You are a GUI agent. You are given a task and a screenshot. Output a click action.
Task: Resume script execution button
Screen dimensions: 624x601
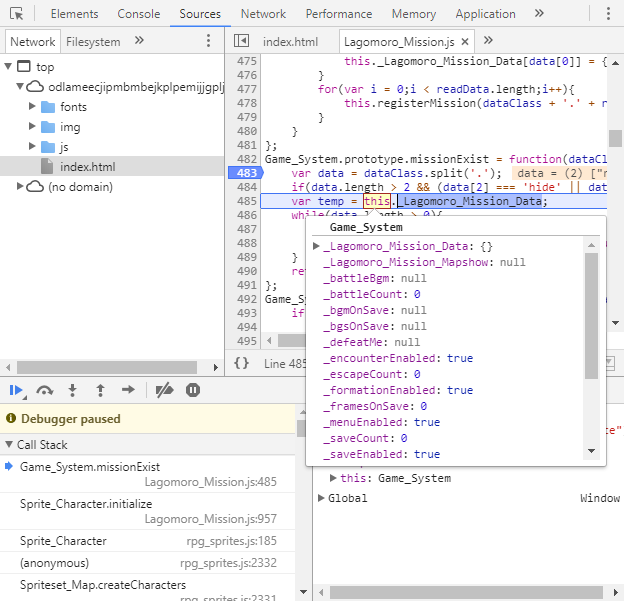[x=16, y=390]
